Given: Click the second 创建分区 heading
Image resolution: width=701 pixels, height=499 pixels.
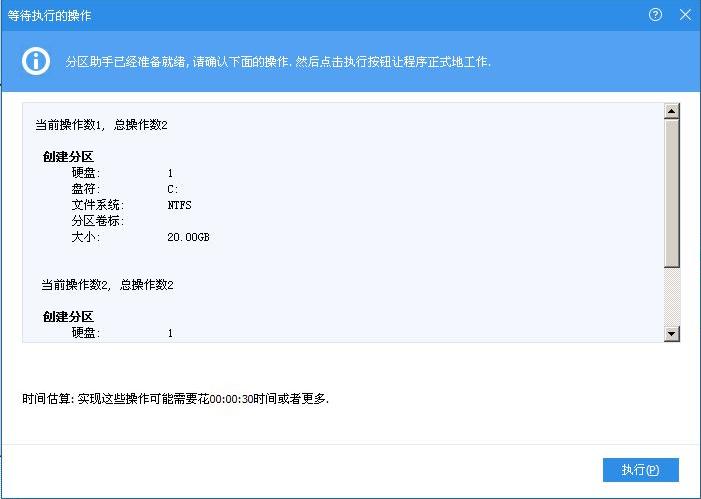Looking at the screenshot, I should [x=68, y=317].
